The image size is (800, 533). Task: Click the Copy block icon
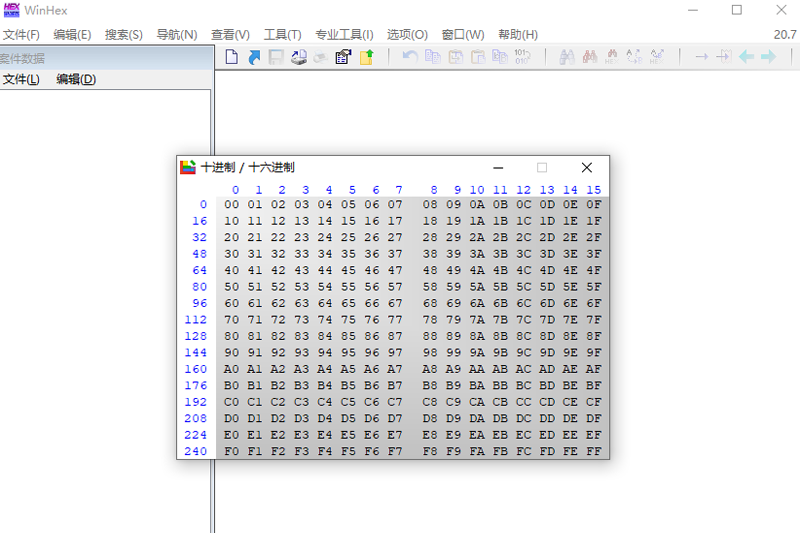(433, 57)
